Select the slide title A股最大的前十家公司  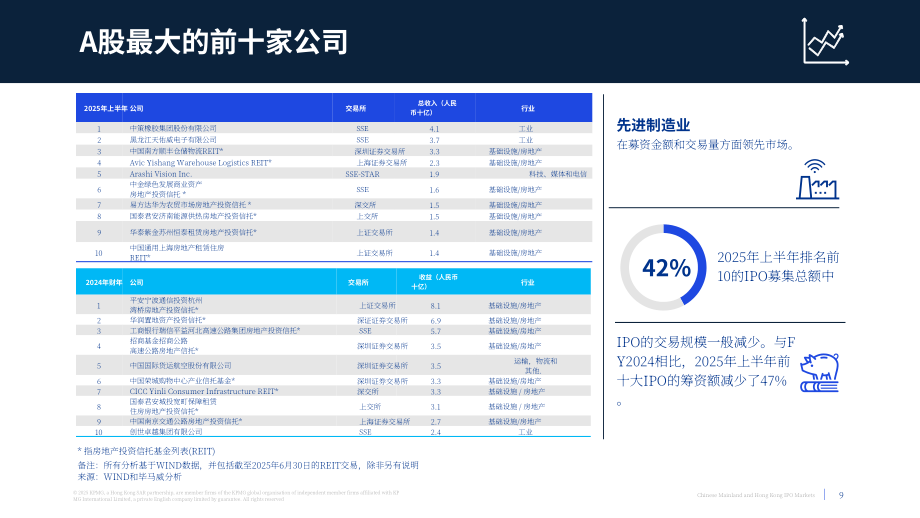tap(214, 42)
